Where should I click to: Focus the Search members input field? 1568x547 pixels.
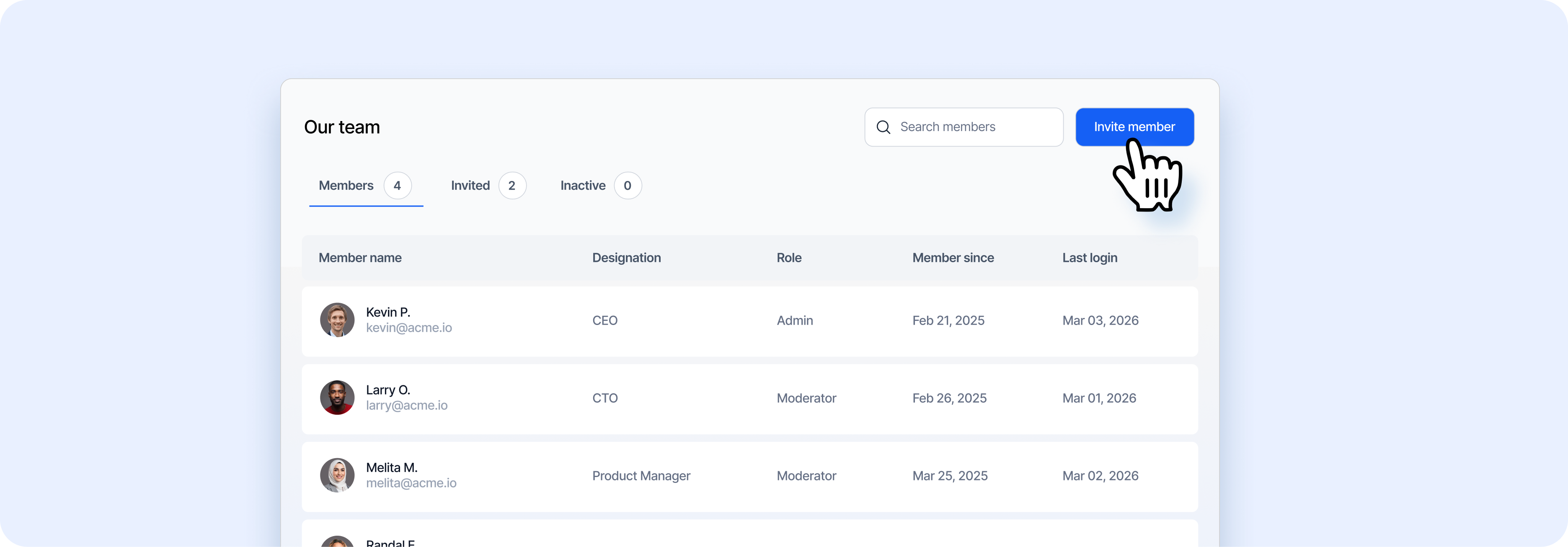[x=964, y=126]
